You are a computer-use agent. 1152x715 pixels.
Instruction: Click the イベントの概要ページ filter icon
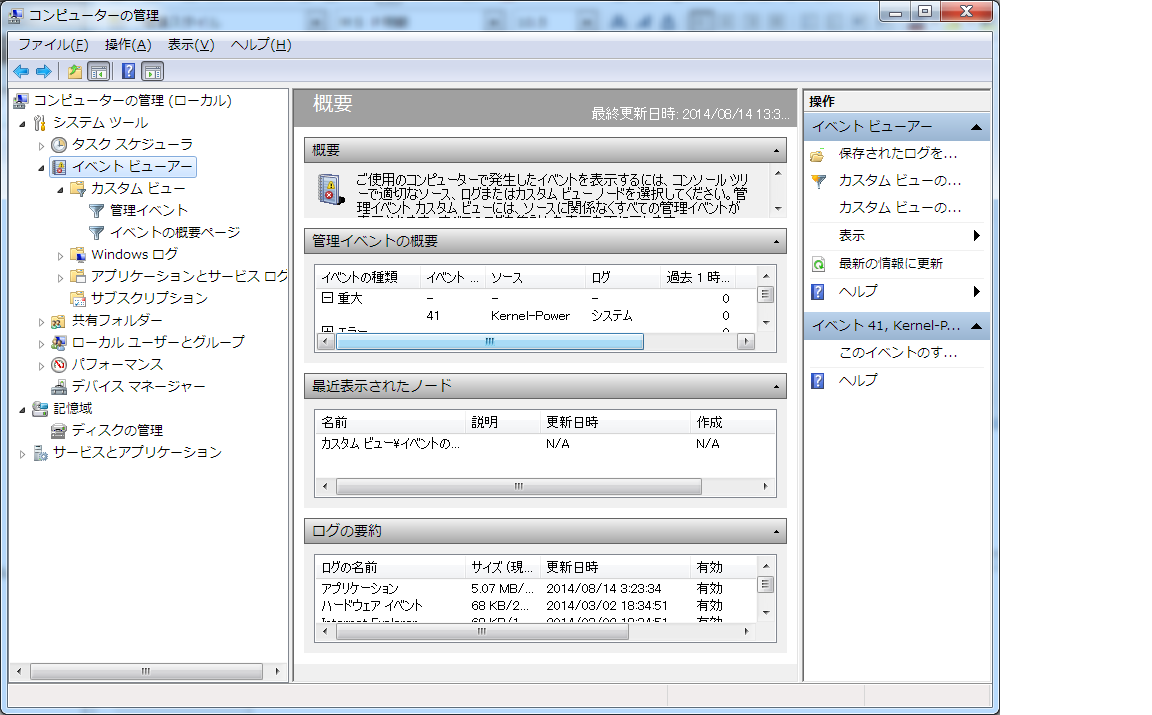click(96, 233)
